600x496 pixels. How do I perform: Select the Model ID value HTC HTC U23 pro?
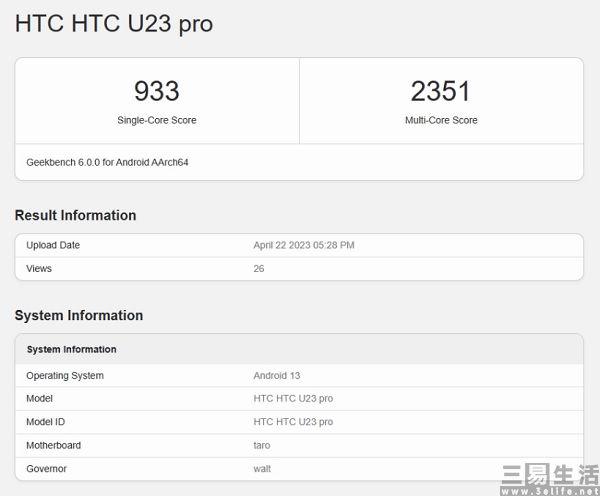[293, 422]
